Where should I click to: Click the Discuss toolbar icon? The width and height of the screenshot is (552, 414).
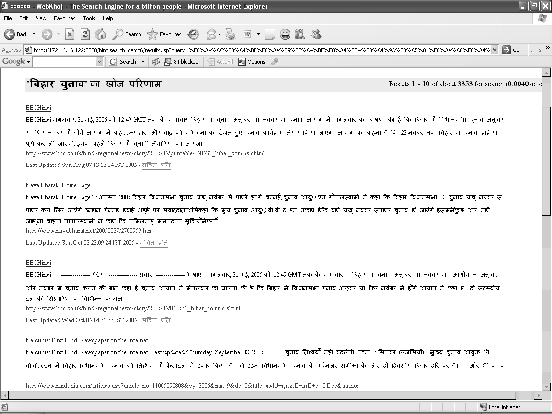(270, 34)
